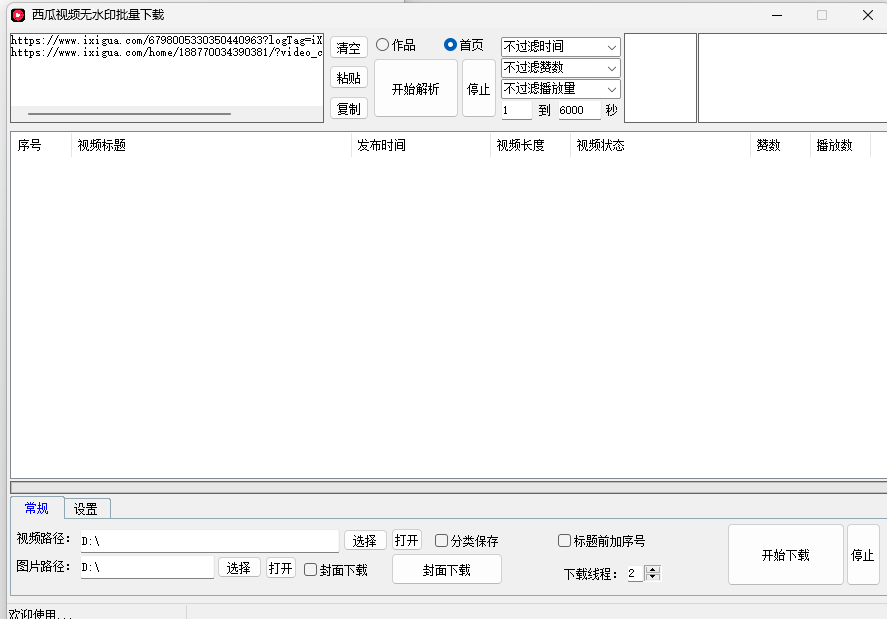Sort by 发布时间 column header
Image resolution: width=887 pixels, height=619 pixels.
420,145
